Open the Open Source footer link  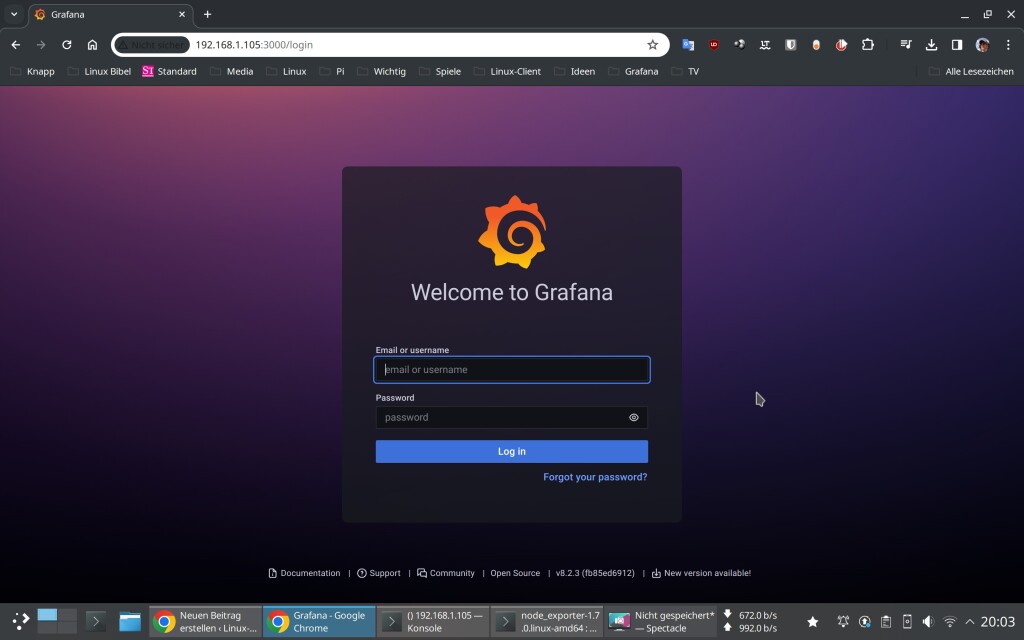click(x=515, y=573)
